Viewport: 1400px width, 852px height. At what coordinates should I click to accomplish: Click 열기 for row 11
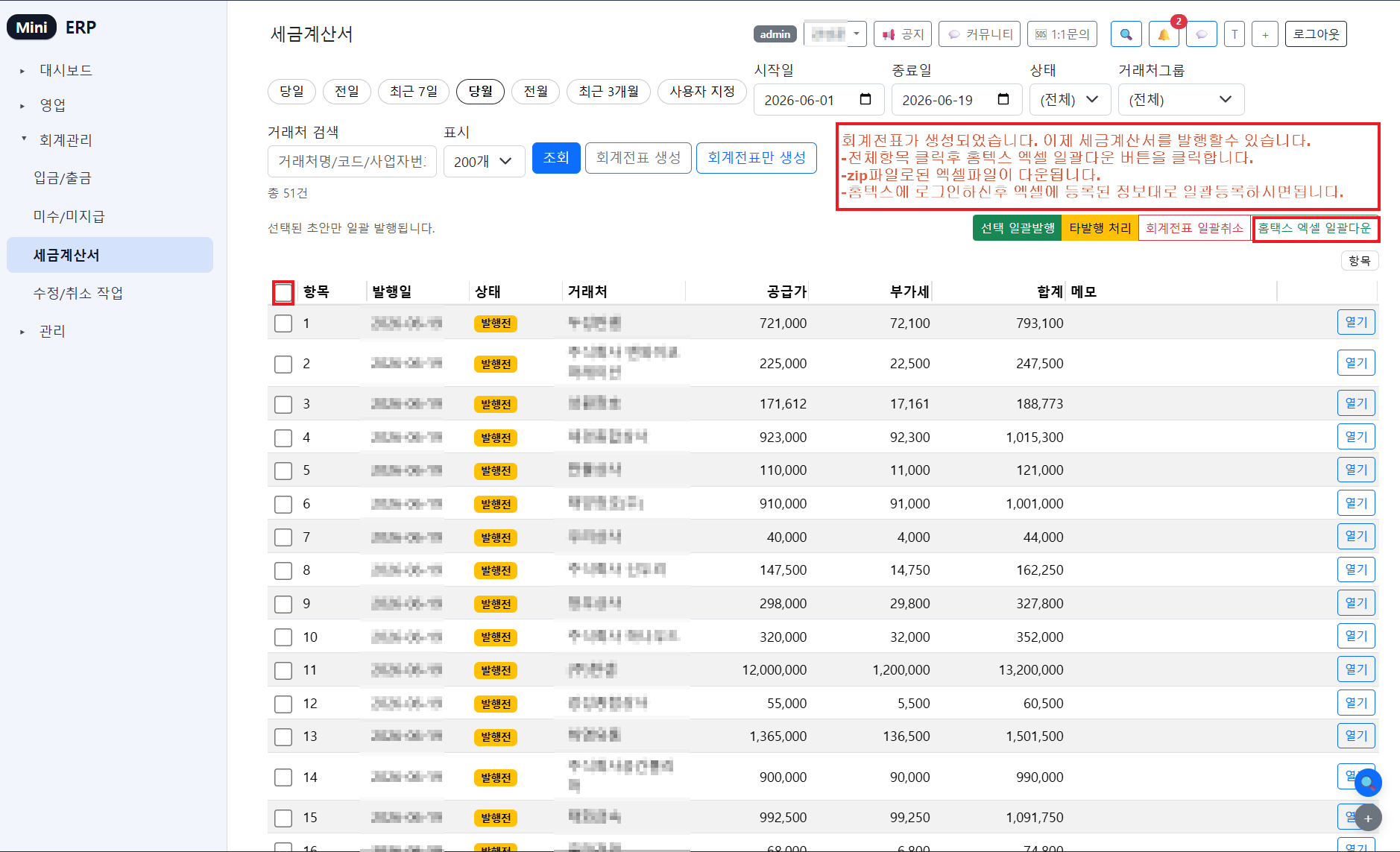pos(1356,669)
